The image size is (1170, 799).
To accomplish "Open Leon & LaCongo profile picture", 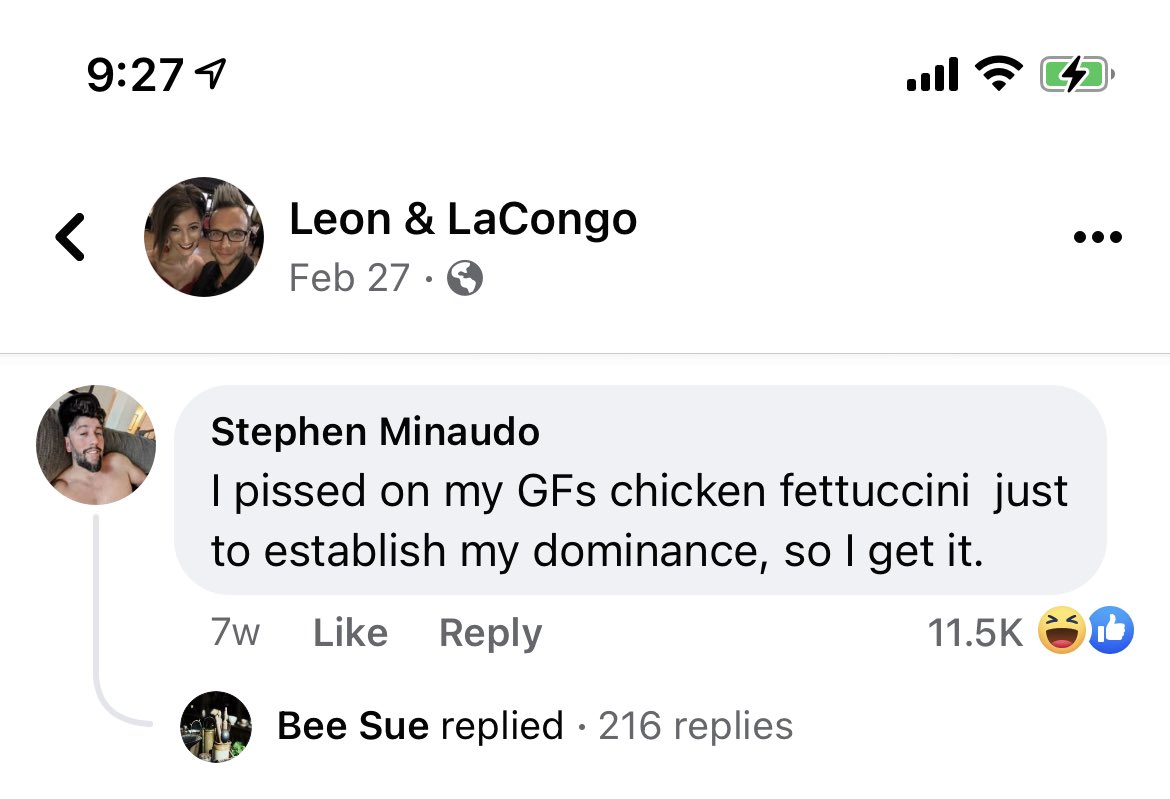I will click(x=204, y=236).
